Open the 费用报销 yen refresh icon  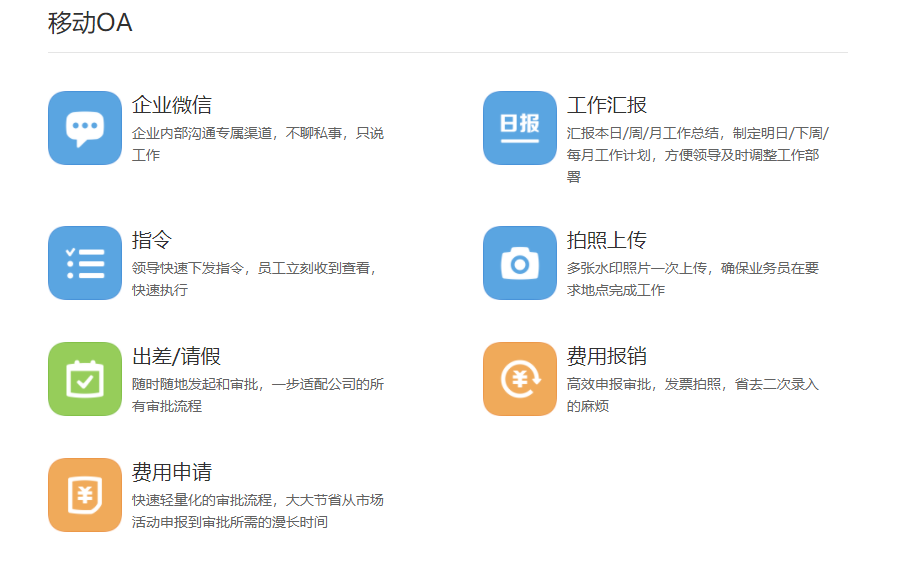point(520,379)
